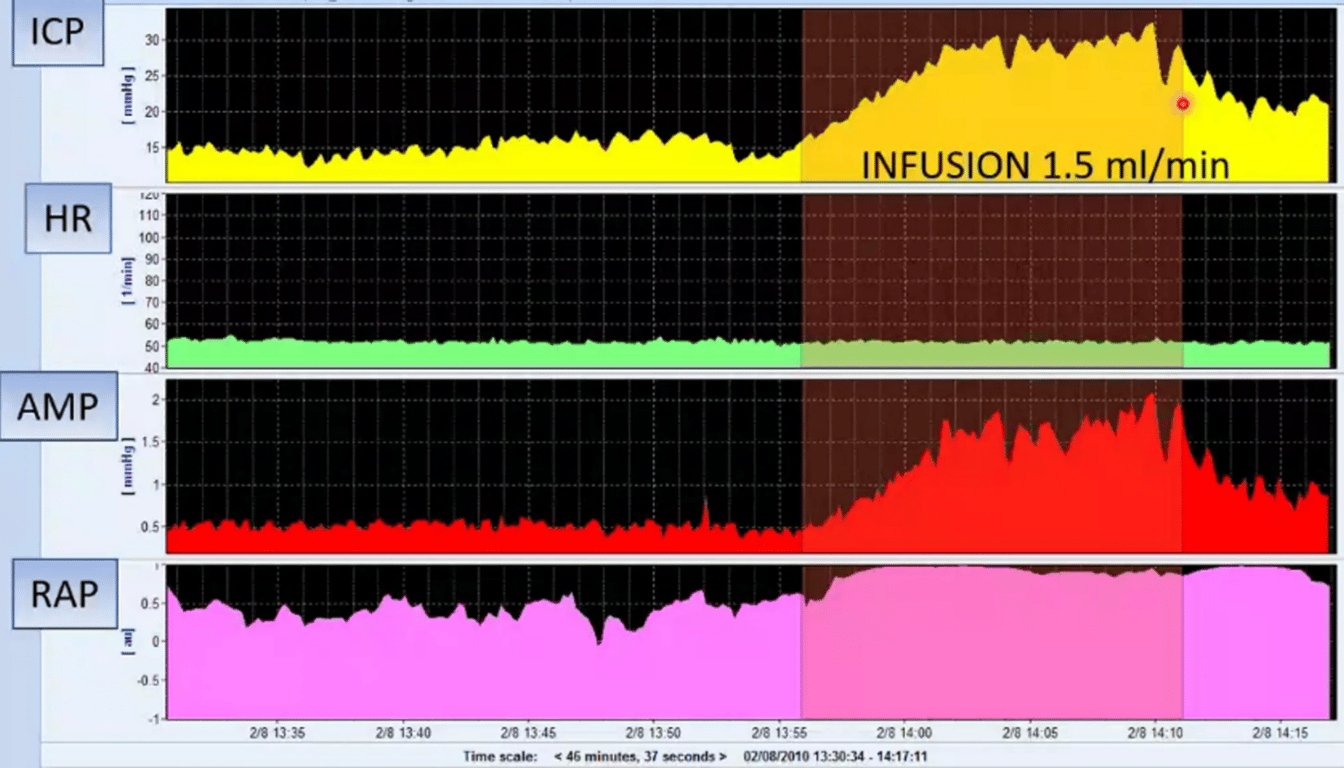Image resolution: width=1344 pixels, height=768 pixels.
Task: Click the 2 value on the AMP axis
Action: click(156, 400)
